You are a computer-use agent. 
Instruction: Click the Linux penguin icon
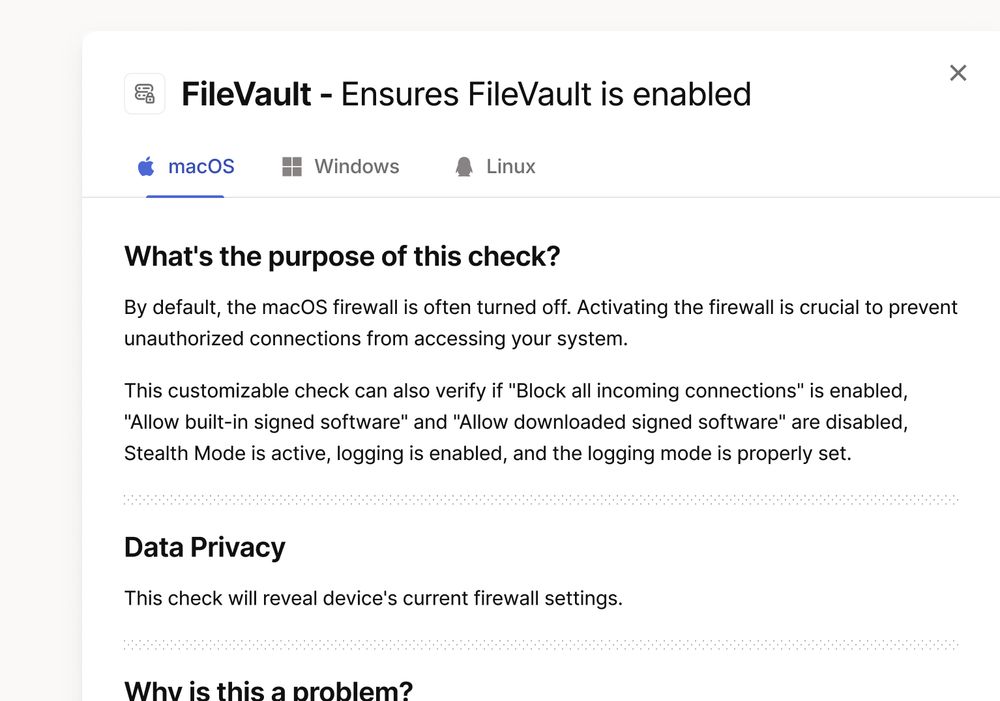[464, 166]
